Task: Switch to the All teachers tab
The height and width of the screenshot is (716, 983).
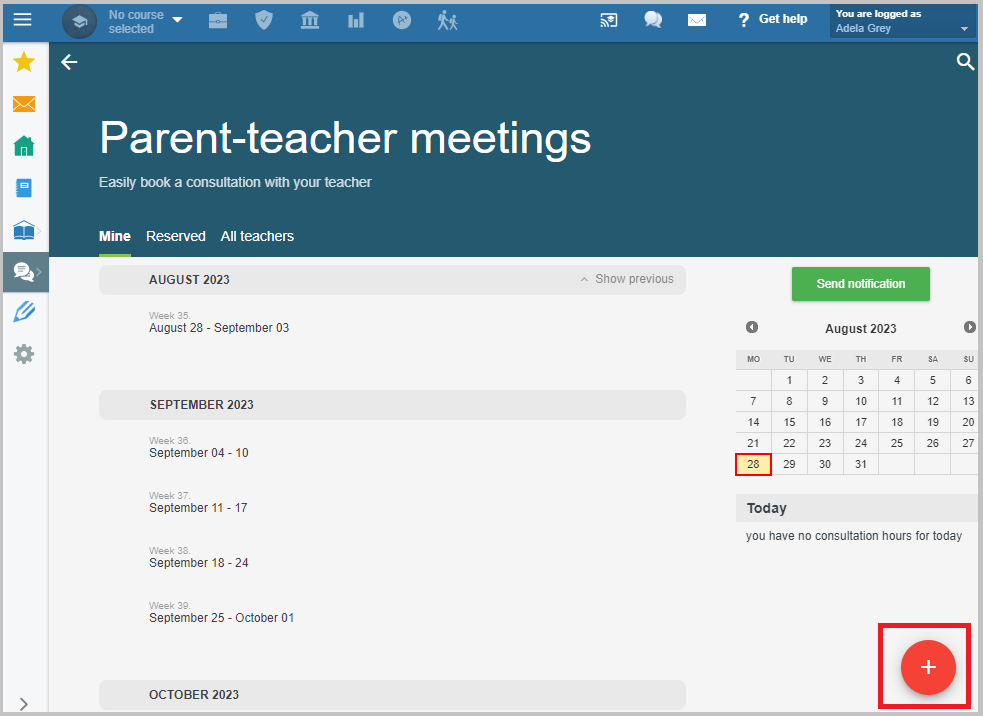Action: pos(257,236)
